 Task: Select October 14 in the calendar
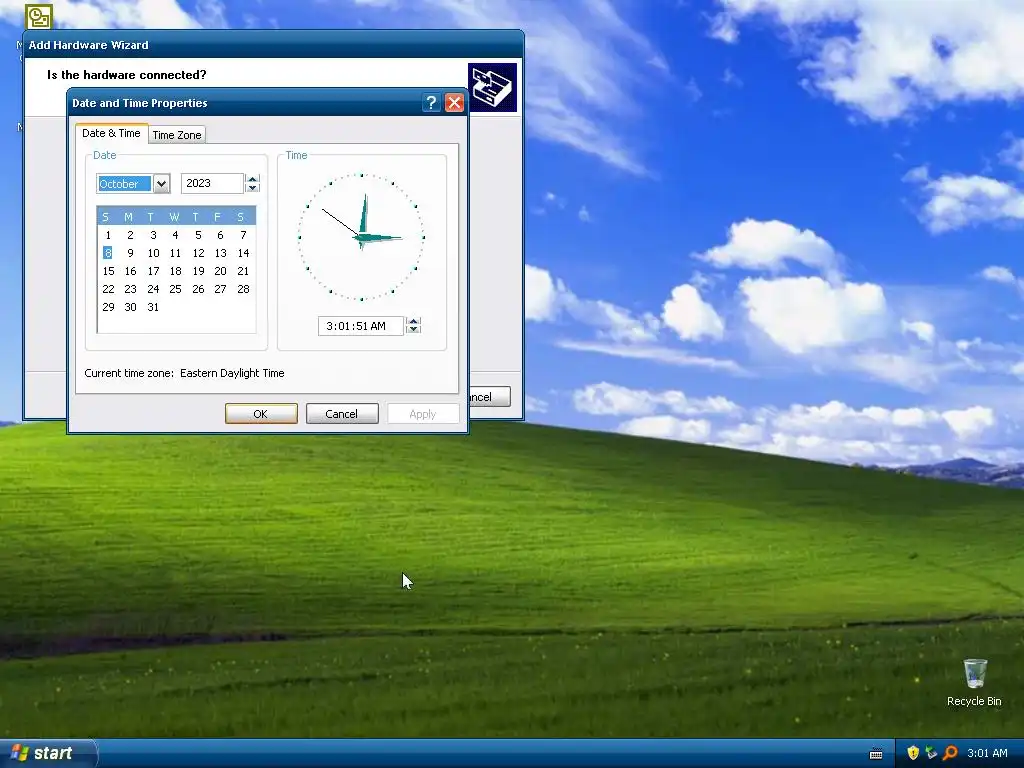[243, 253]
